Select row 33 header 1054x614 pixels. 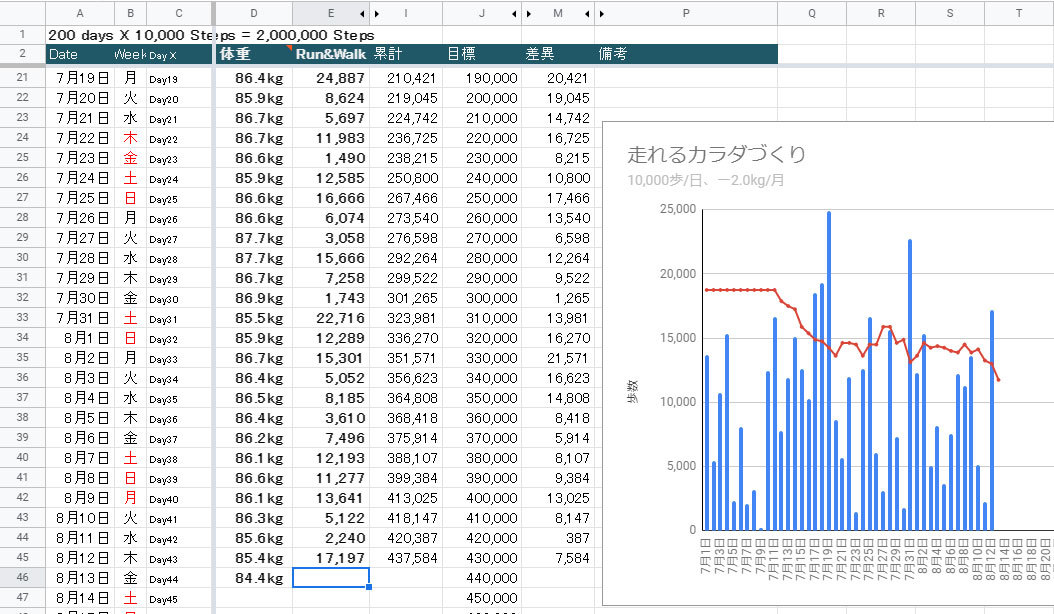pyautogui.click(x=22, y=317)
